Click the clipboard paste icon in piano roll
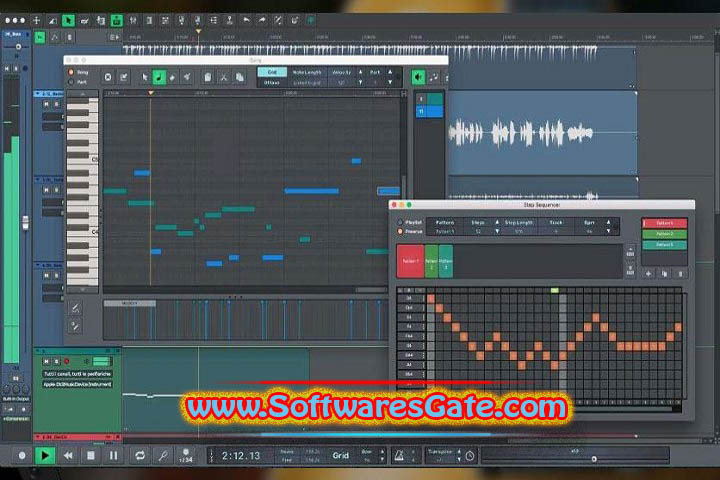Viewport: 720px width, 480px height. coord(208,77)
